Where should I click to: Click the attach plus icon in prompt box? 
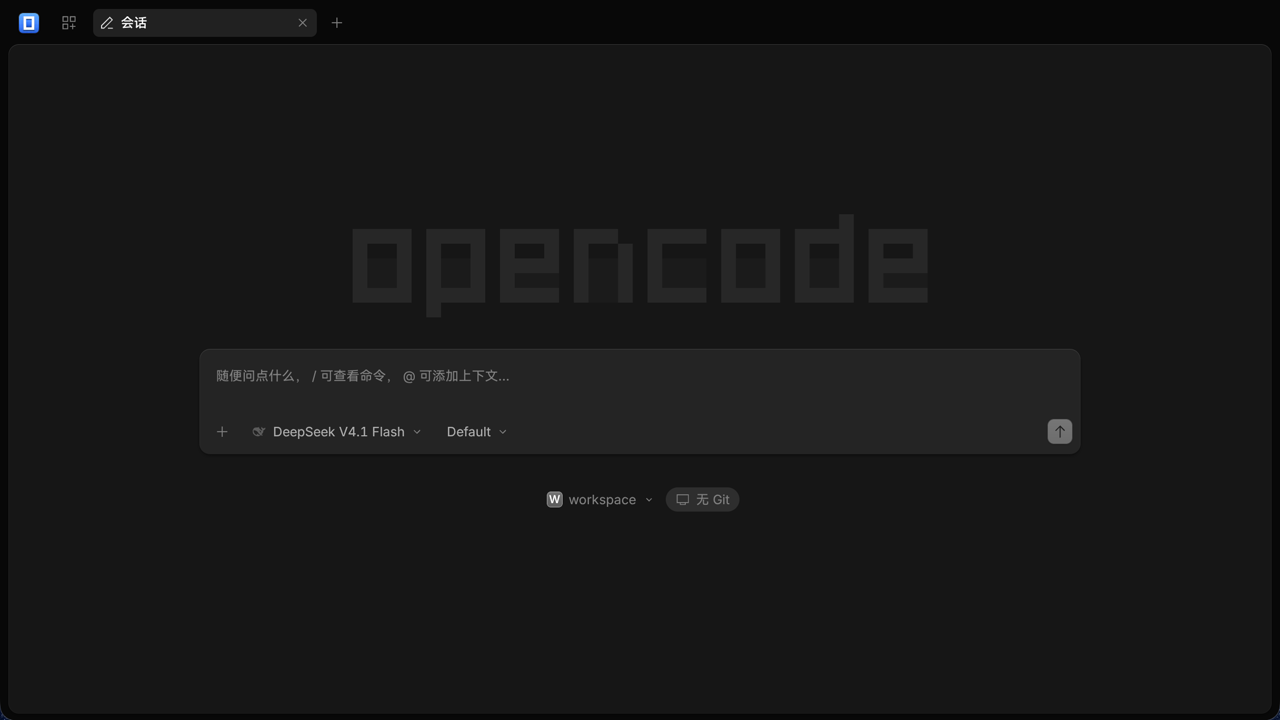(222, 432)
